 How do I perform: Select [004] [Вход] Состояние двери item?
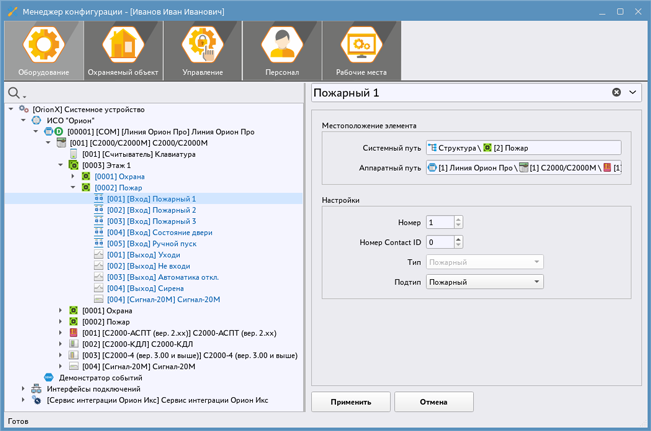coord(159,232)
